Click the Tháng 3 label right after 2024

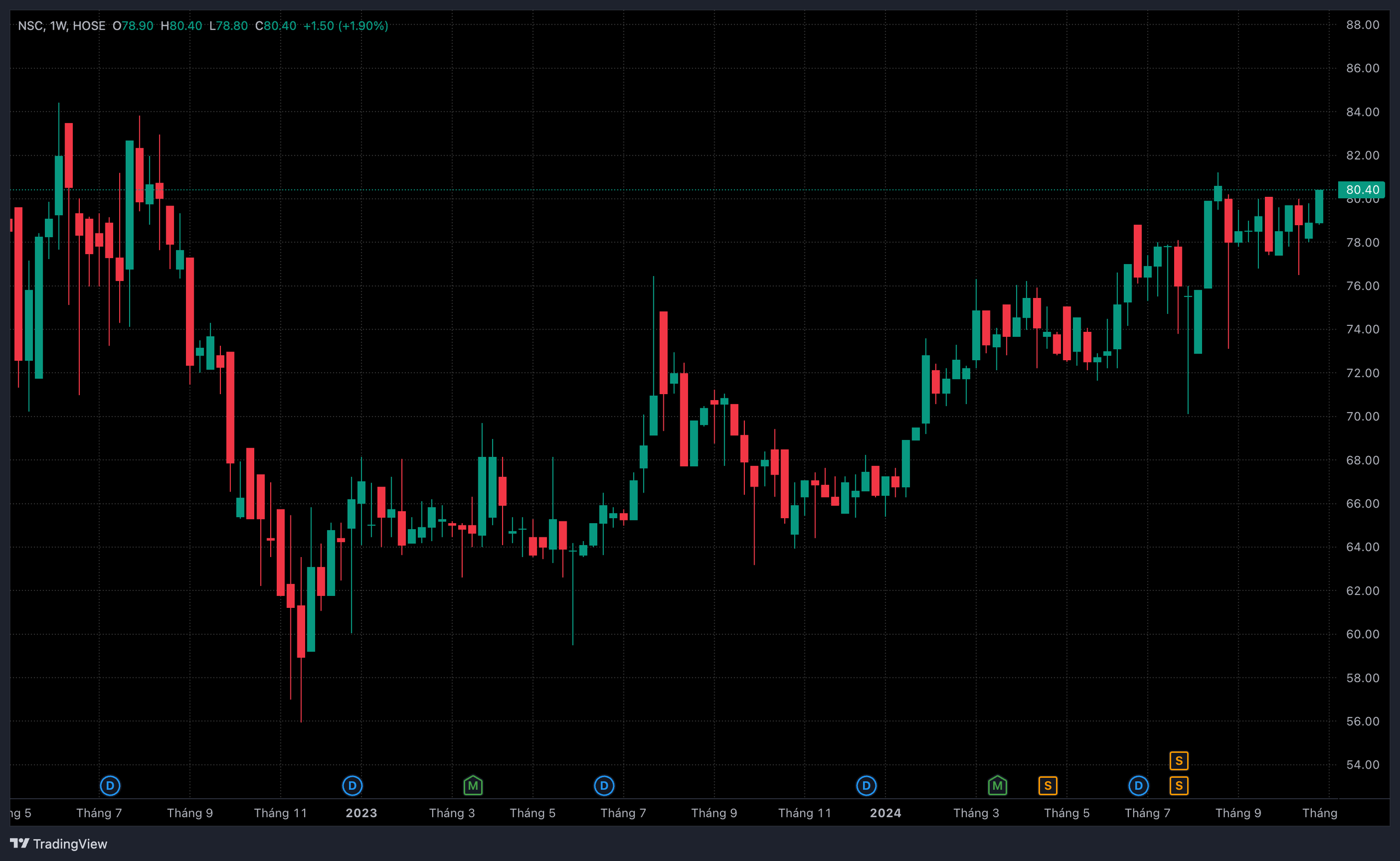pyautogui.click(x=976, y=812)
